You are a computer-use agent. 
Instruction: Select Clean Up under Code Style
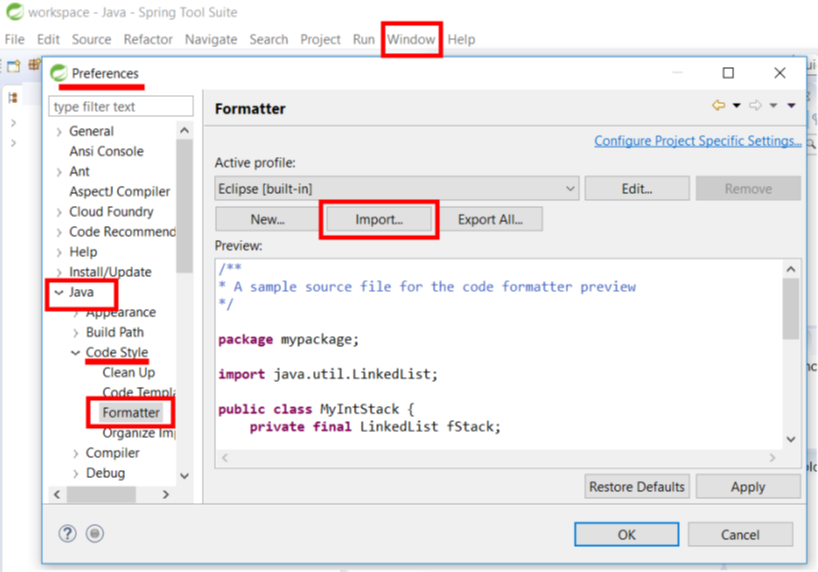click(x=128, y=373)
